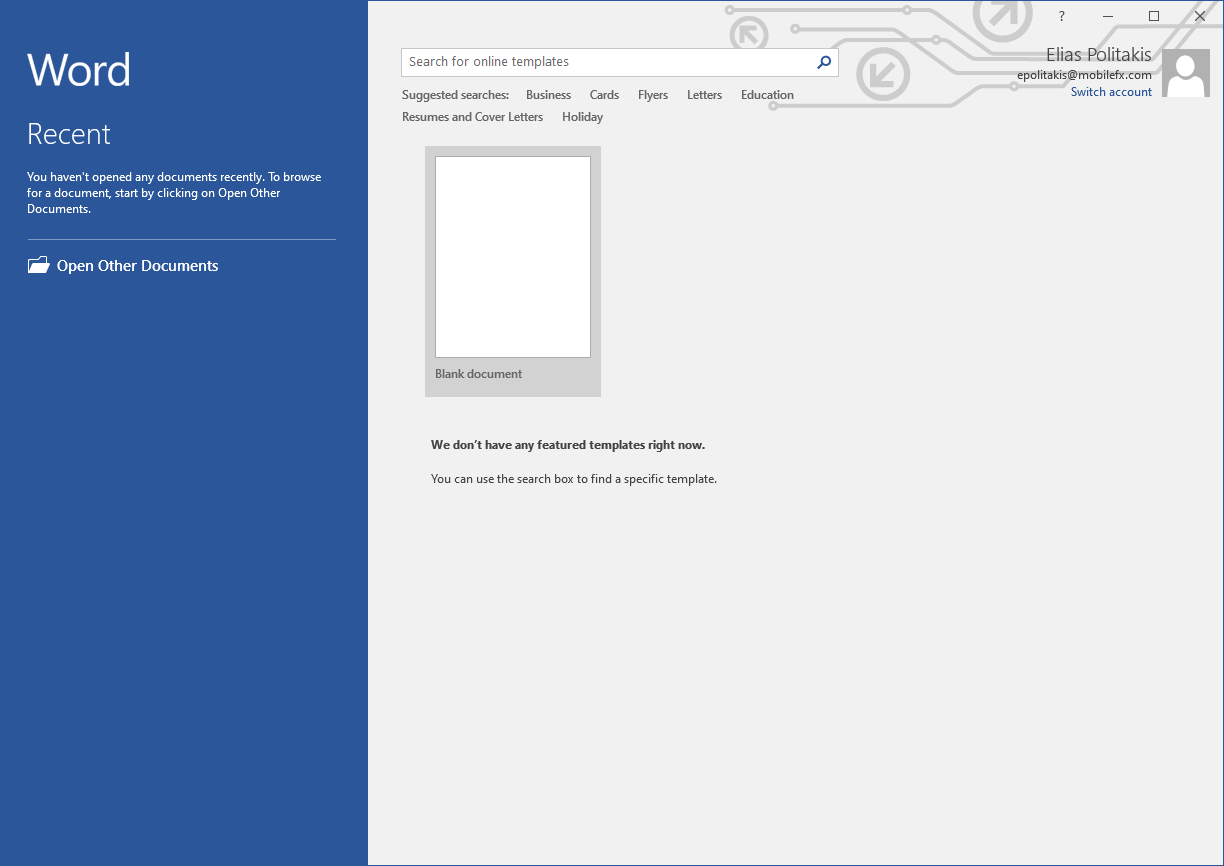Select the Business suggested search
The width and height of the screenshot is (1224, 866).
click(548, 95)
